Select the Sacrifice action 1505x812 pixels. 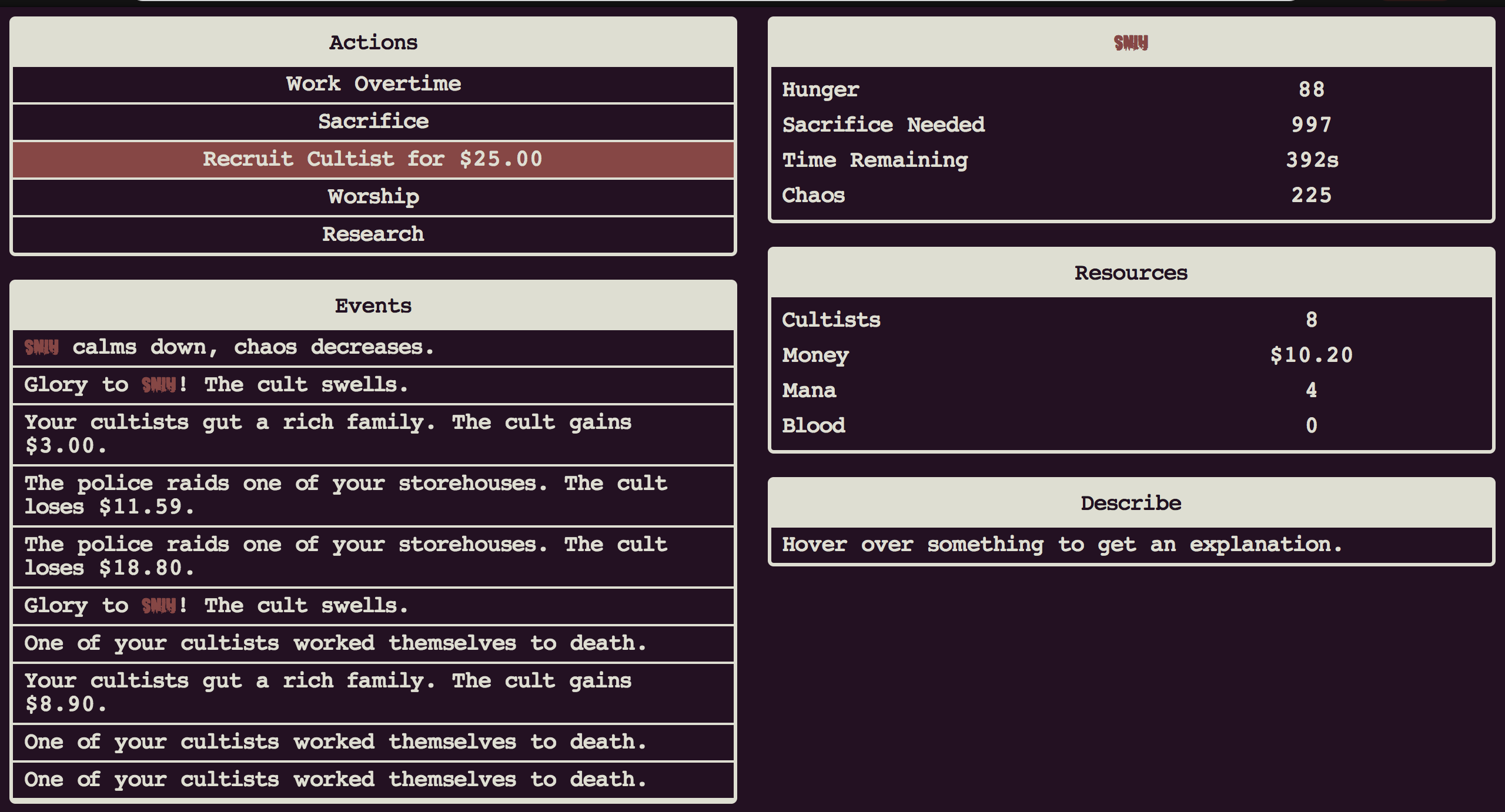click(x=373, y=122)
